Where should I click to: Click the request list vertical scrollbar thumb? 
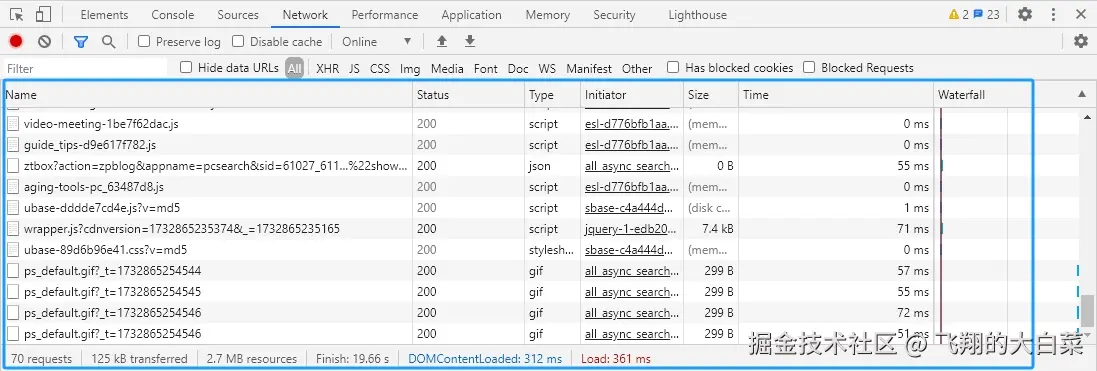[1087, 310]
